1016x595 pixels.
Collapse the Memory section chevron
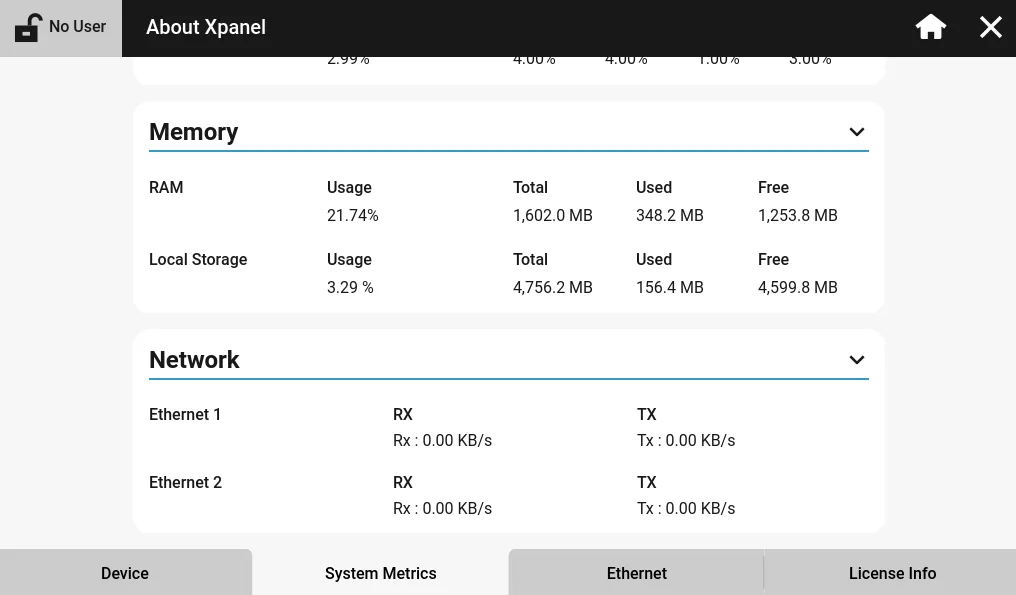pyautogui.click(x=856, y=132)
